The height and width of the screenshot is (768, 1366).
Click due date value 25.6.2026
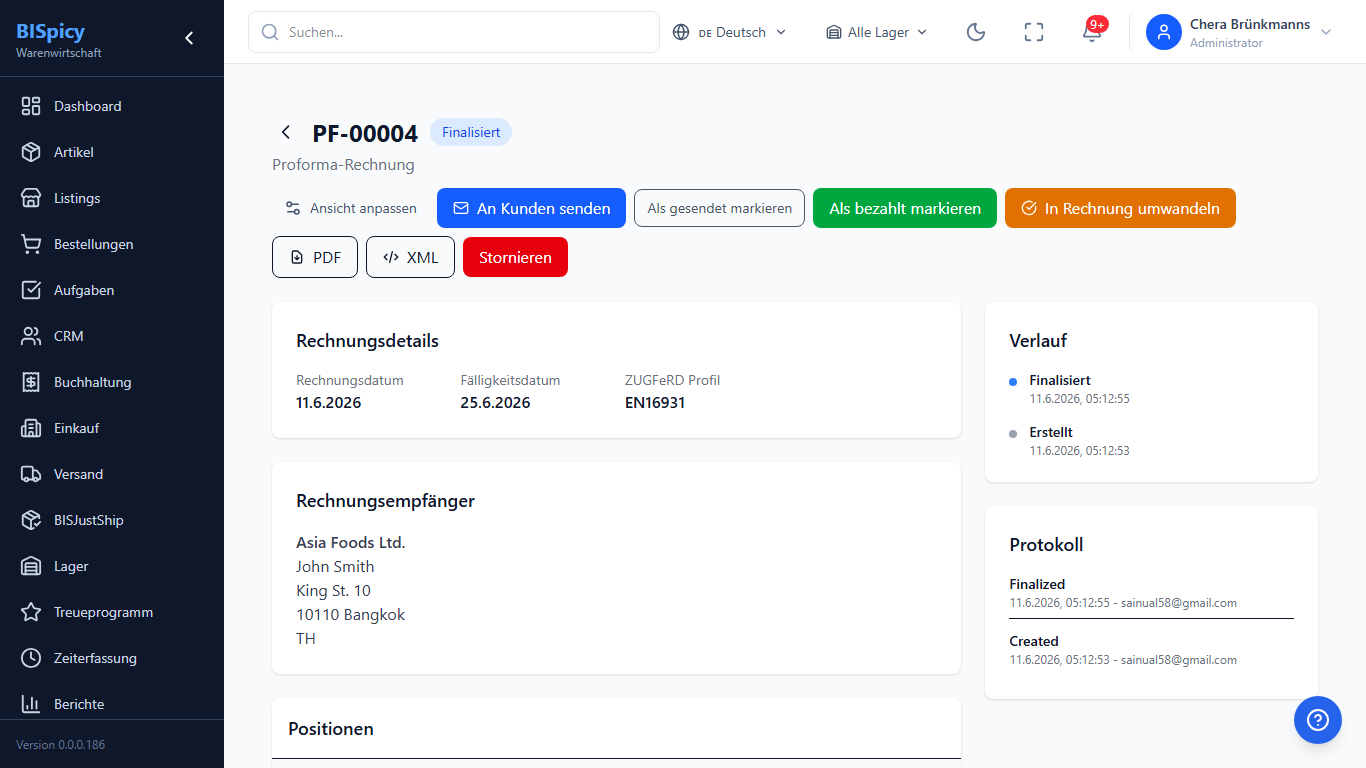point(495,403)
